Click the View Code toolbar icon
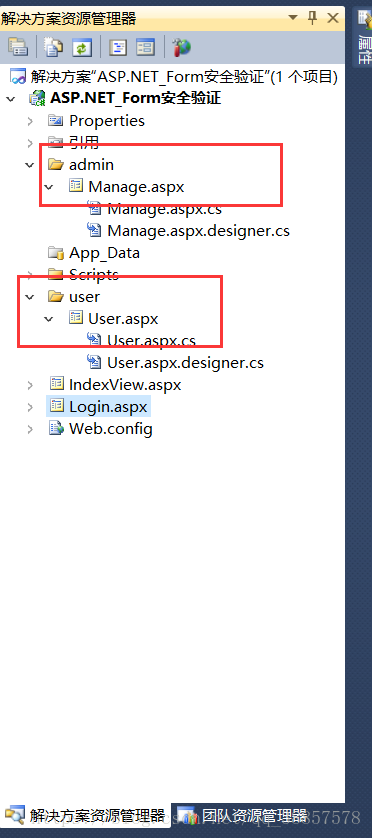 point(118,48)
